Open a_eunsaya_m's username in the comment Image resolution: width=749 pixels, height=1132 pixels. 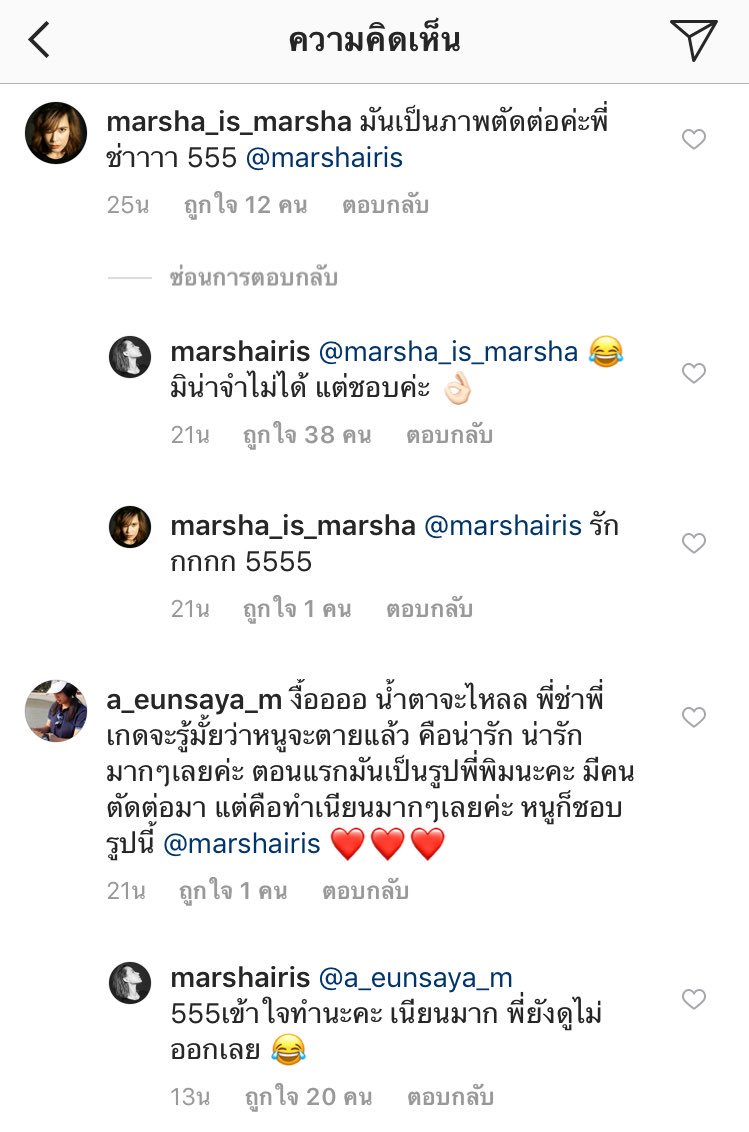(194, 700)
